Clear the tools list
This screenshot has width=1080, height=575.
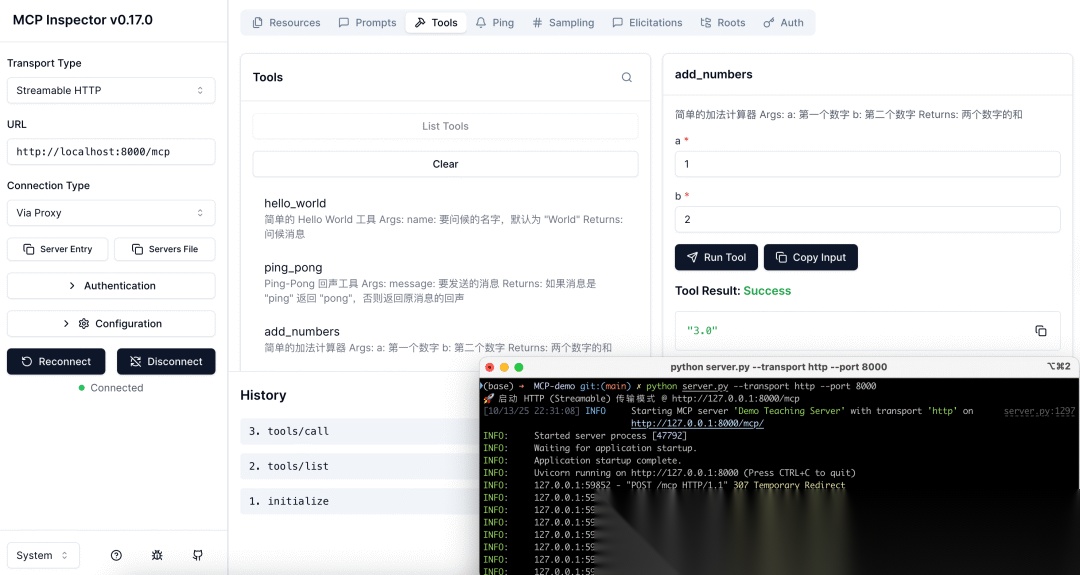pos(445,164)
